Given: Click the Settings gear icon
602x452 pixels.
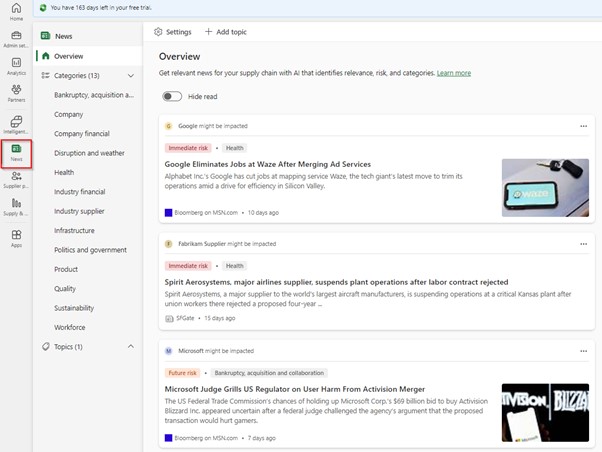Looking at the screenshot, I should (158, 32).
